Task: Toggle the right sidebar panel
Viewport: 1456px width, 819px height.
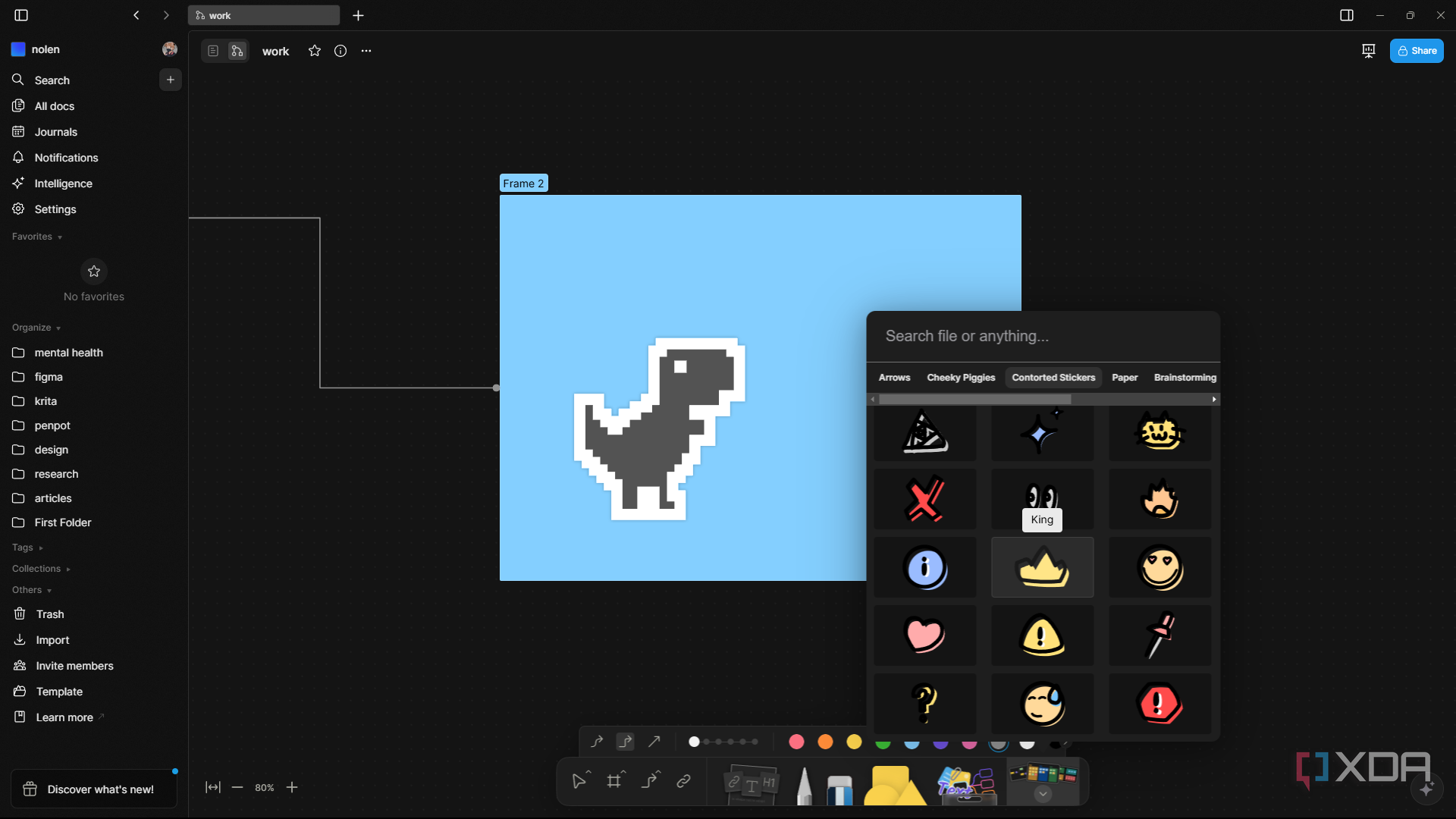Action: (x=1347, y=15)
